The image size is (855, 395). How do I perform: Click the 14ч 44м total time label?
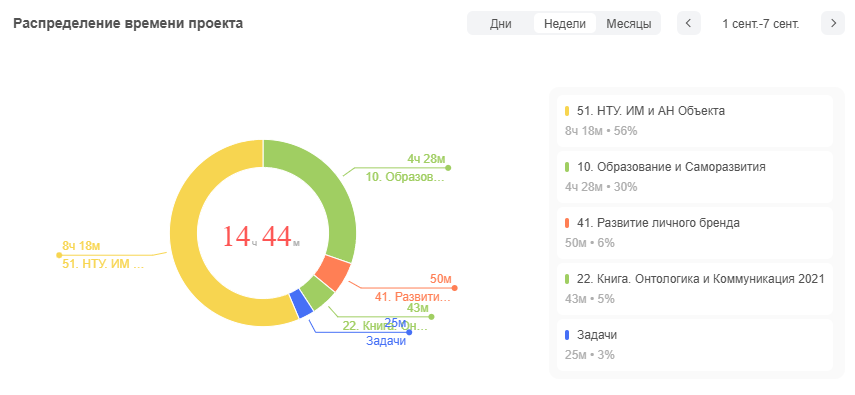(x=262, y=237)
